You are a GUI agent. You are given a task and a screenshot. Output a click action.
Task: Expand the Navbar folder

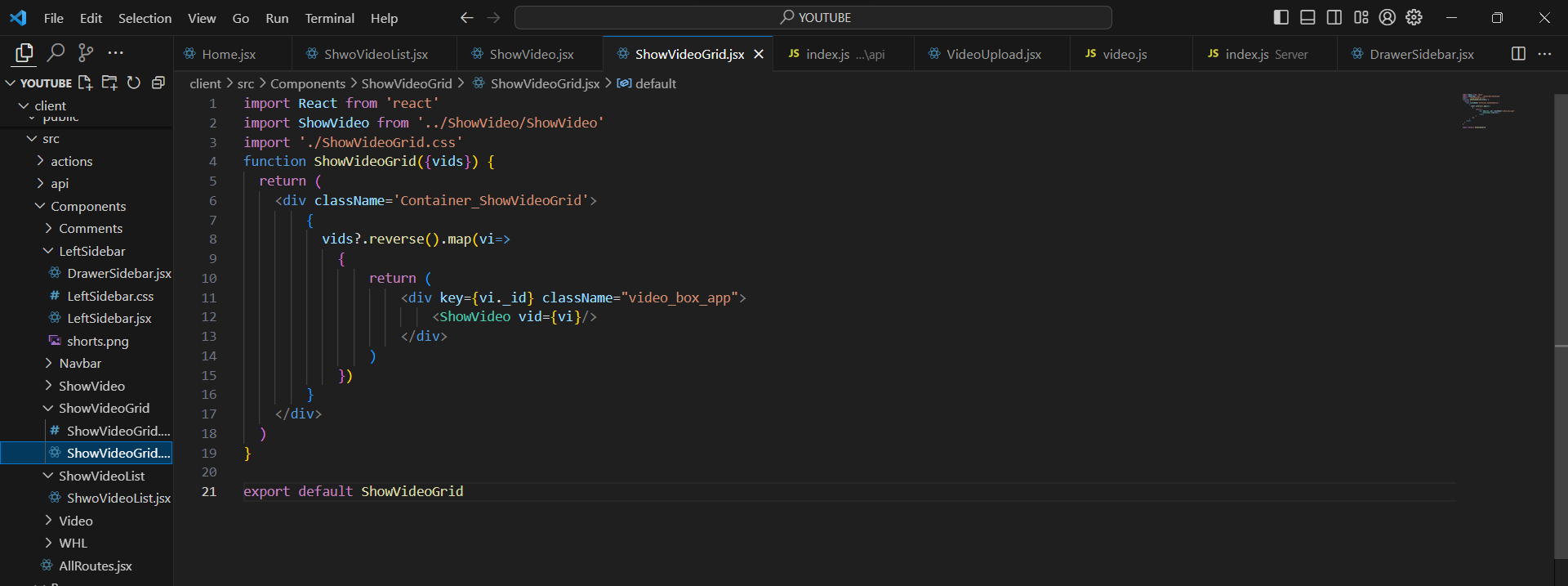(80, 363)
